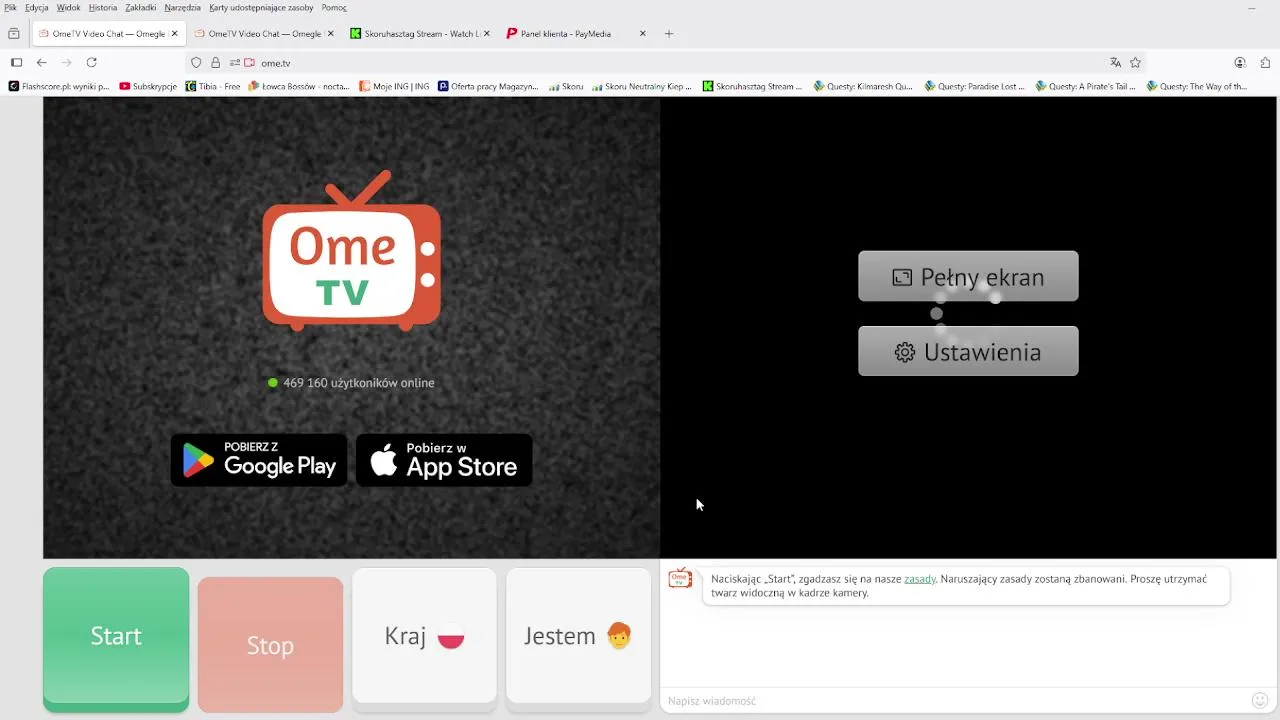
Task: Toggle the browser sidebar icon
Action: click(x=16, y=62)
